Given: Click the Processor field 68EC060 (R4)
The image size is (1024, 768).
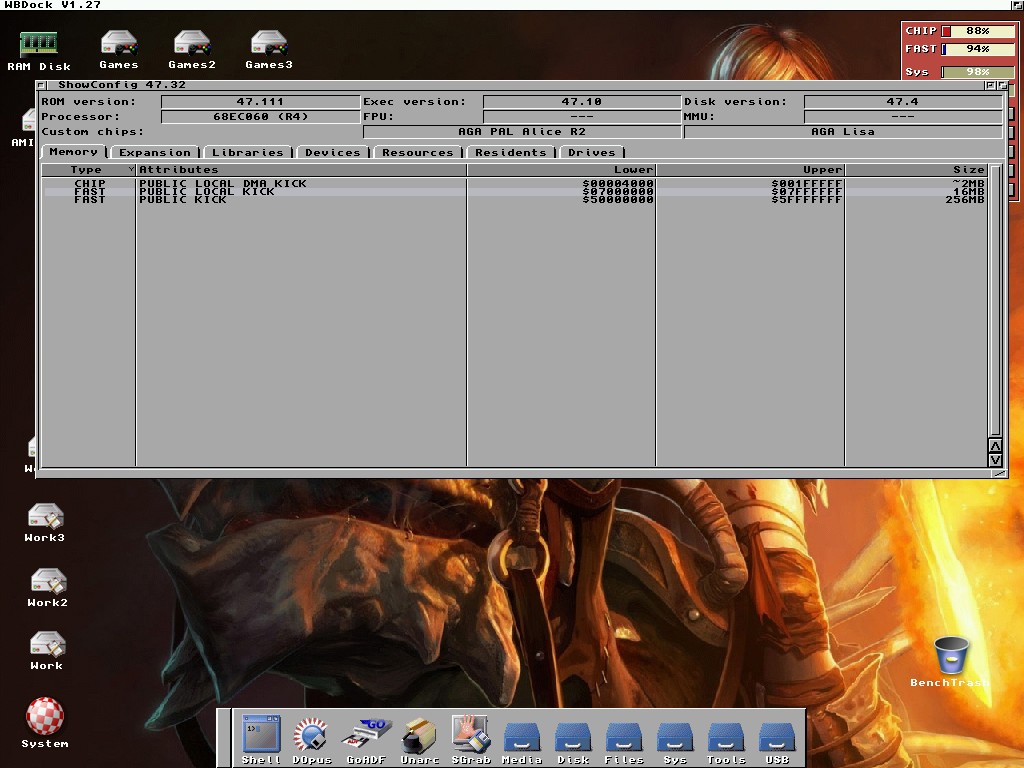Looking at the screenshot, I should point(261,117).
